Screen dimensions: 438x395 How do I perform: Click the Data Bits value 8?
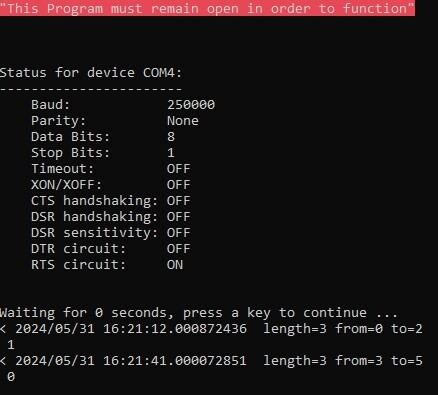[171, 137]
